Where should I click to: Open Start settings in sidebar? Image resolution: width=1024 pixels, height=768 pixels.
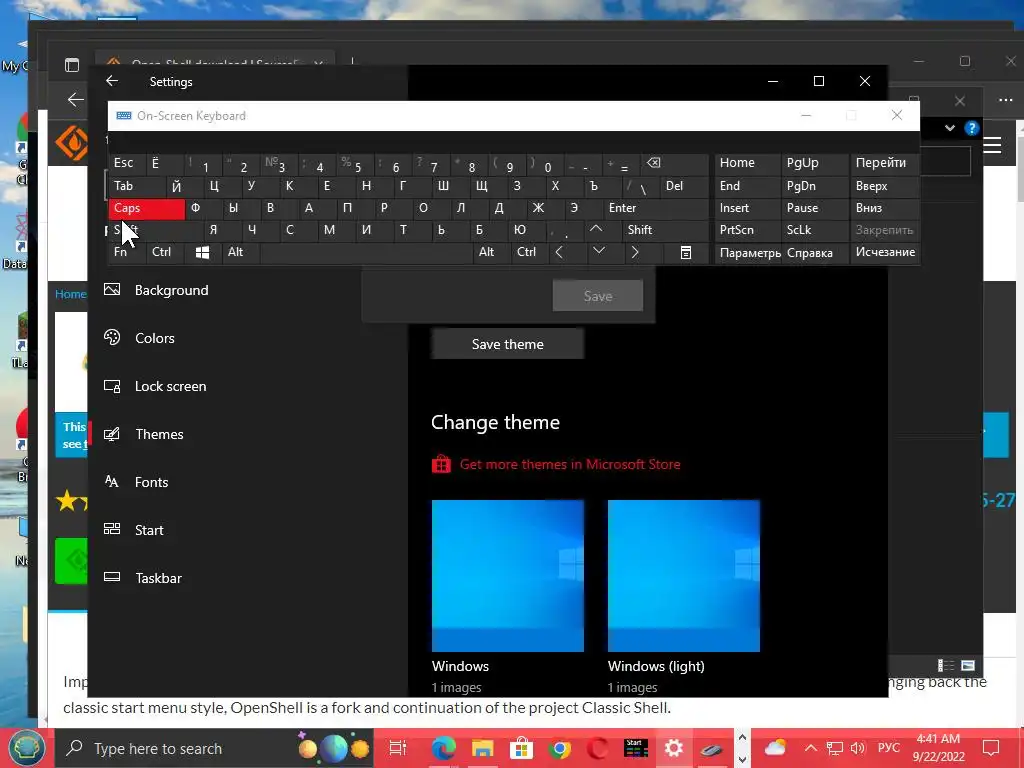click(149, 530)
